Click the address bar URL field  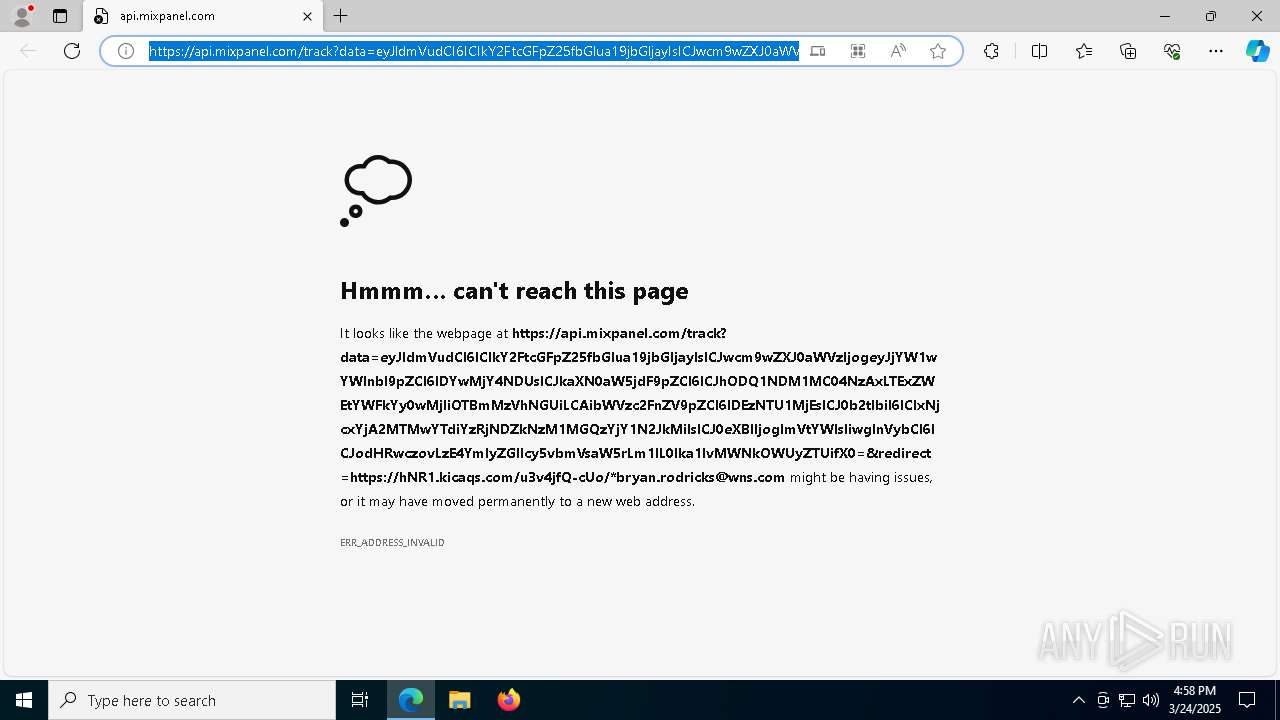point(474,51)
